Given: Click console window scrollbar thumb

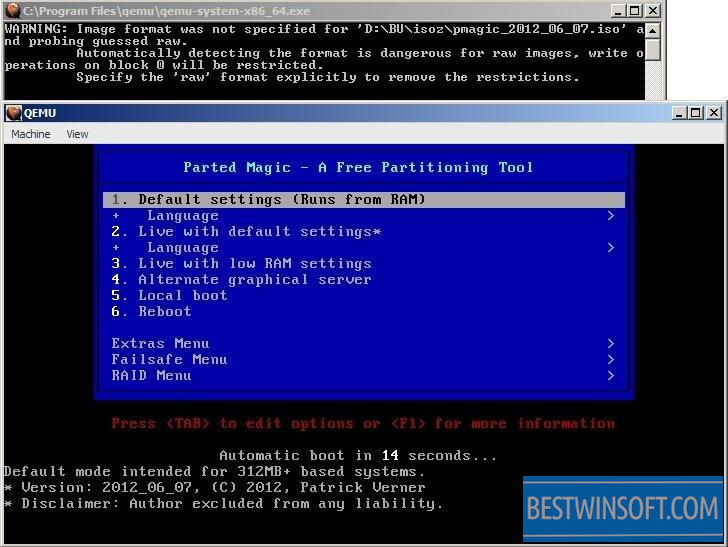Looking at the screenshot, I should coord(653,49).
